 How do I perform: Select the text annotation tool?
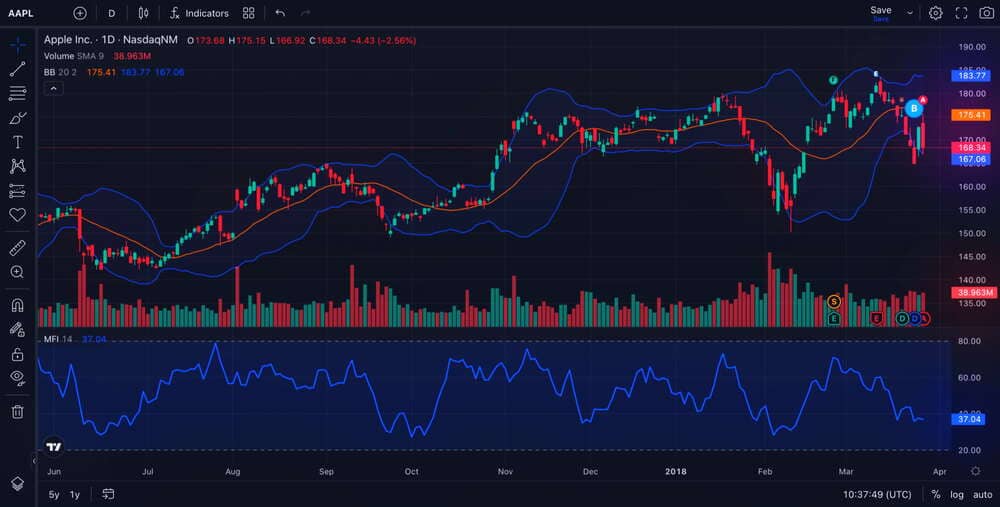coord(17,142)
